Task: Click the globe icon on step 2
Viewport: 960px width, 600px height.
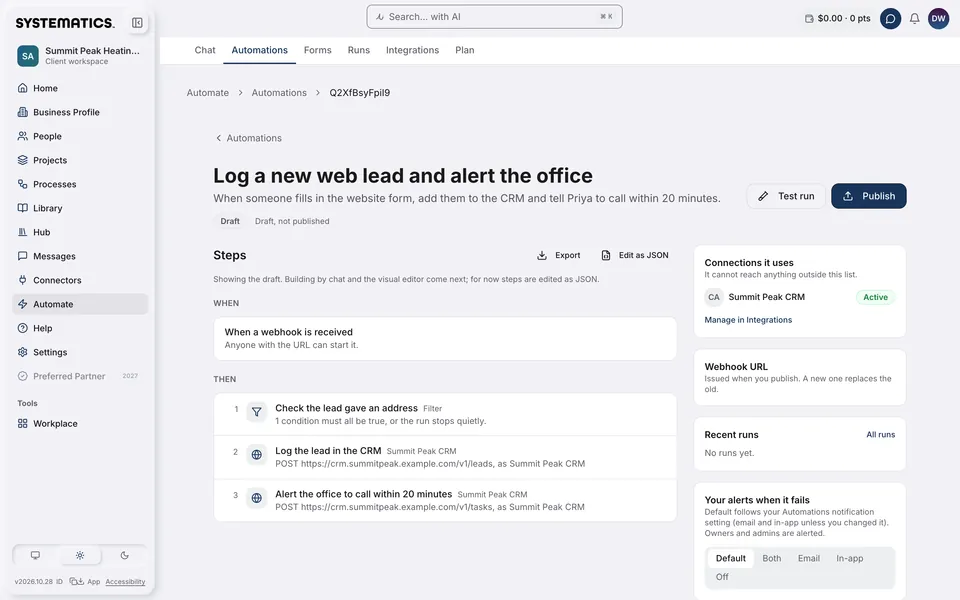Action: click(x=257, y=455)
